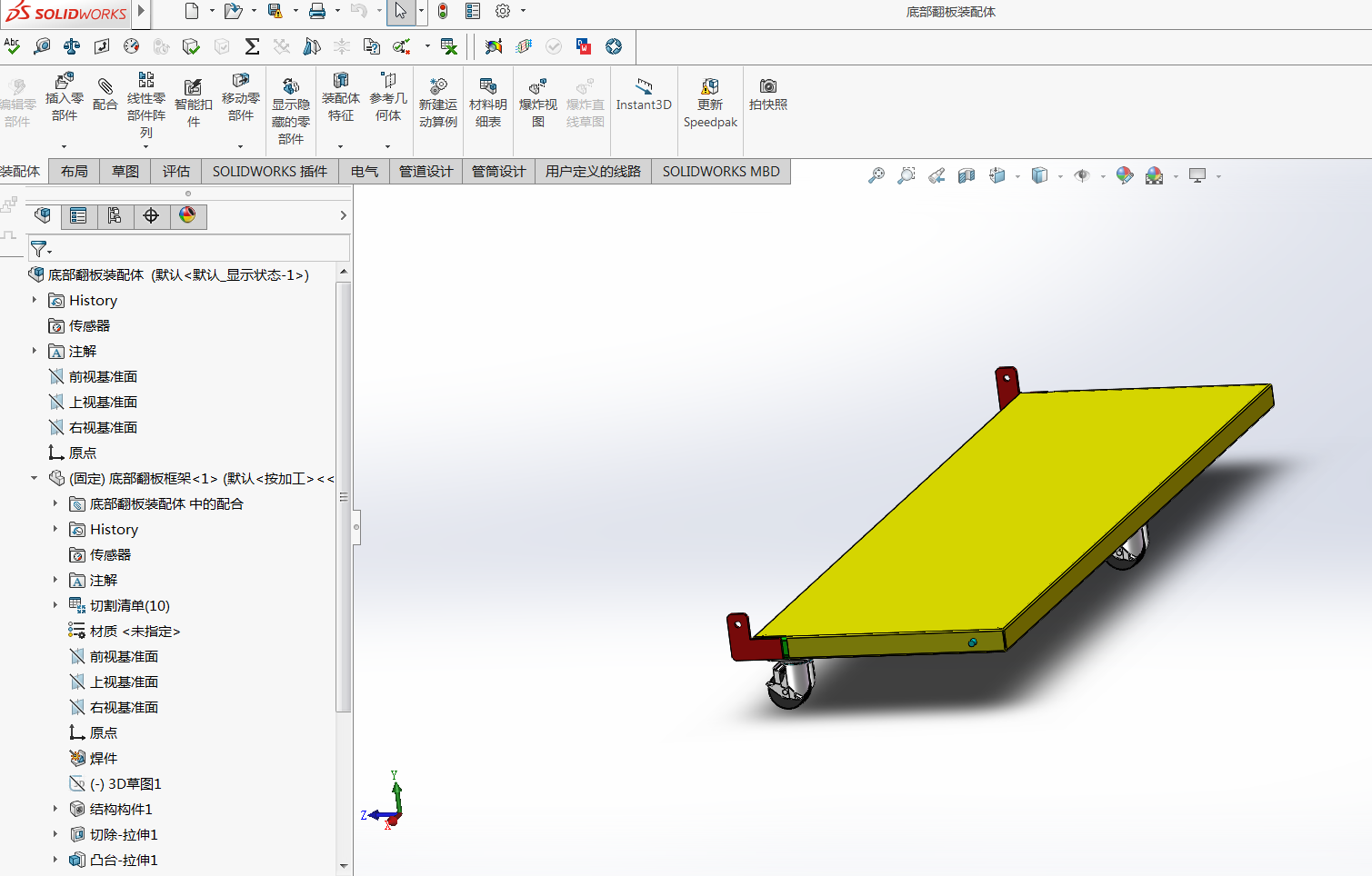Click the Equations sigma icon

[x=252, y=45]
